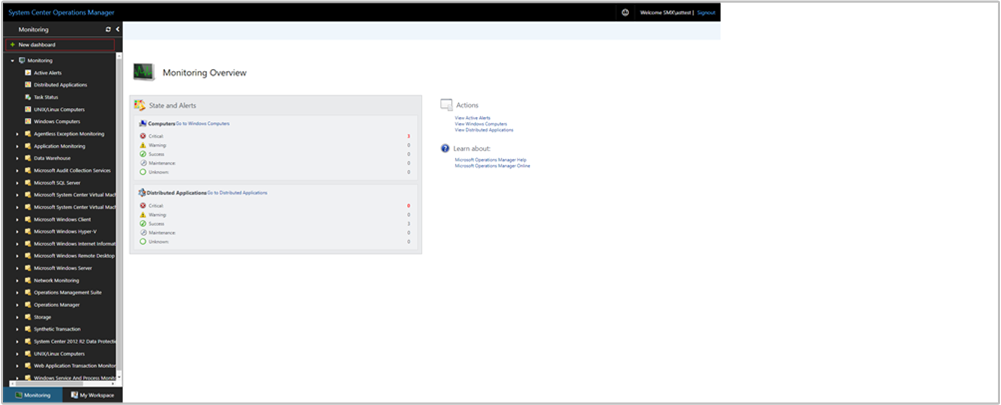Open the Go to Windows Computers link

[202, 123]
